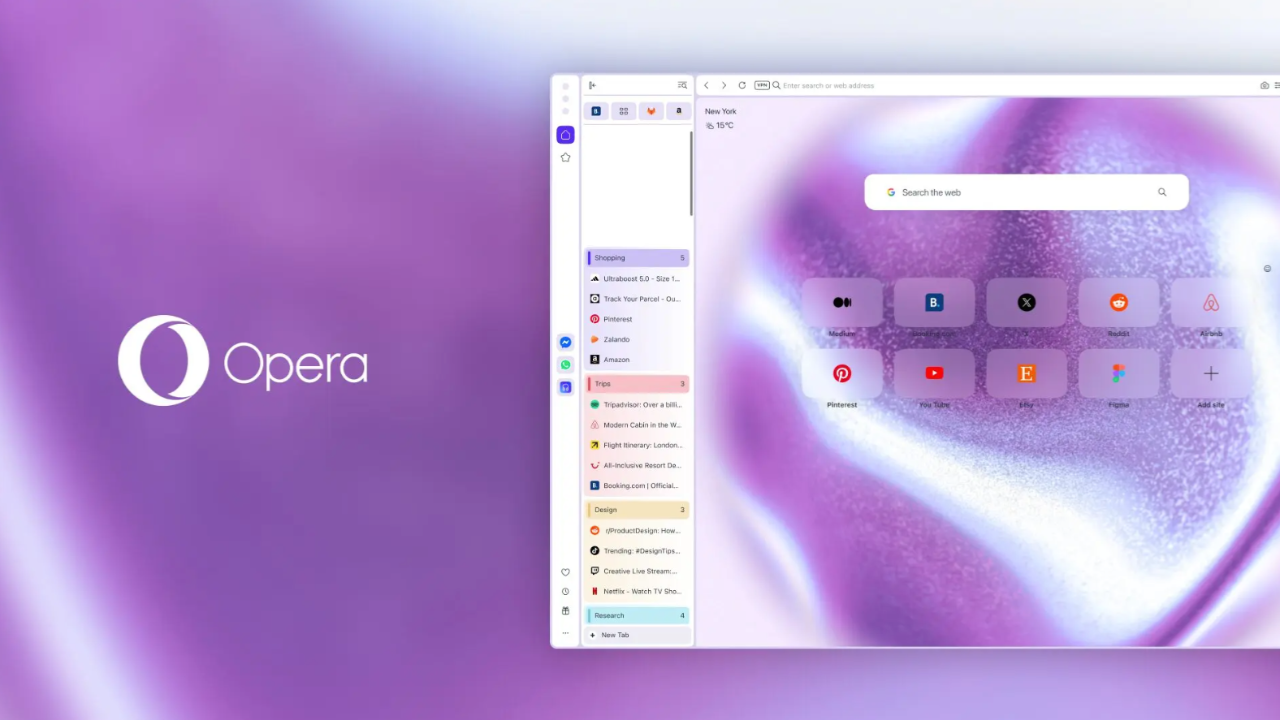This screenshot has width=1280, height=720.
Task: Go back with the back arrow
Action: point(706,85)
